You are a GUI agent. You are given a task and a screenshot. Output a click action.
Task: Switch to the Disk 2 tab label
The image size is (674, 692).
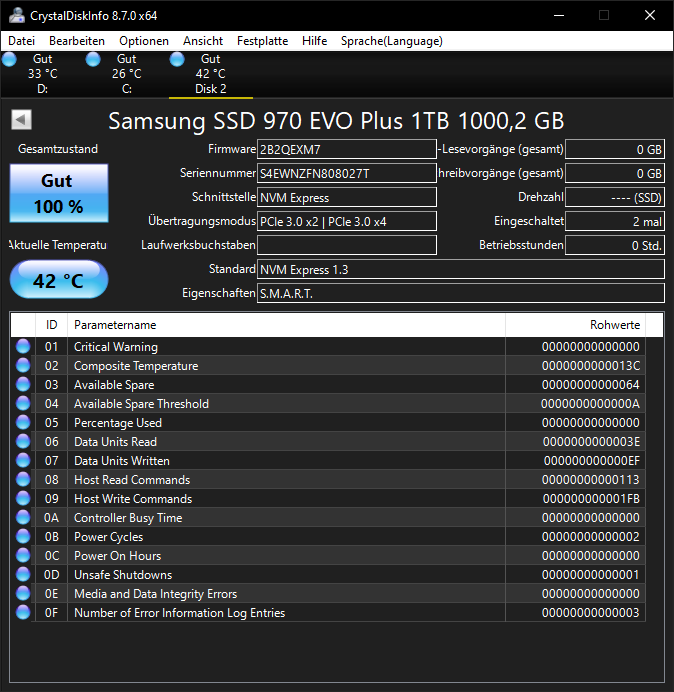(211, 89)
